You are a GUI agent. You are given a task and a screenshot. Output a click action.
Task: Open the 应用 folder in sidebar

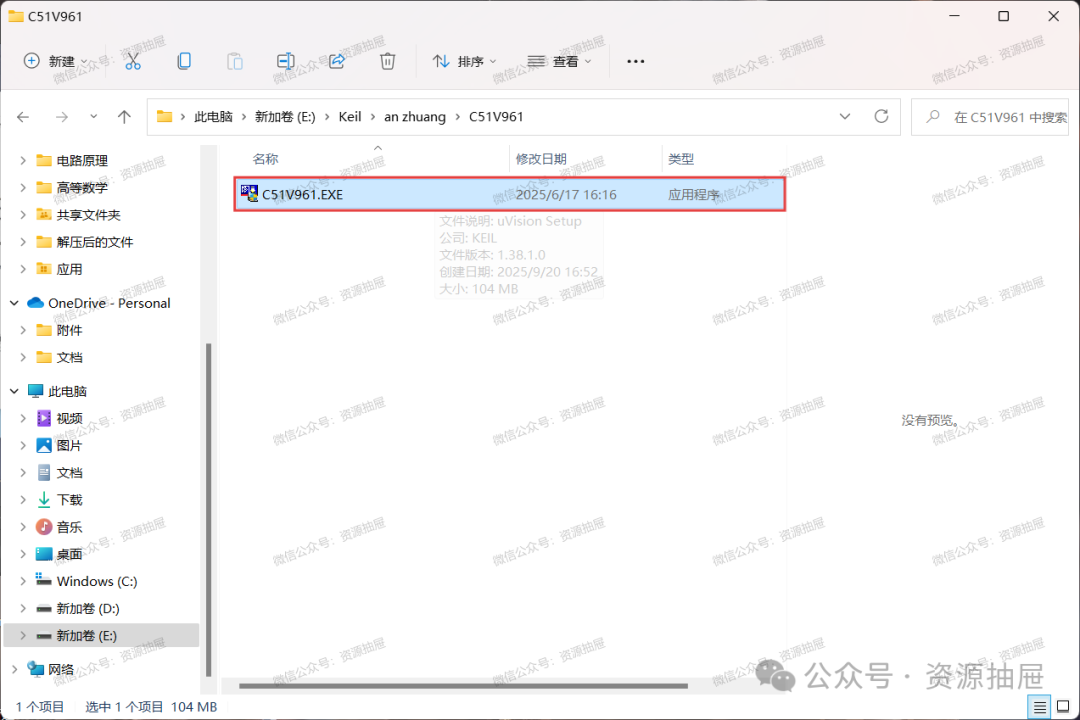pos(70,269)
